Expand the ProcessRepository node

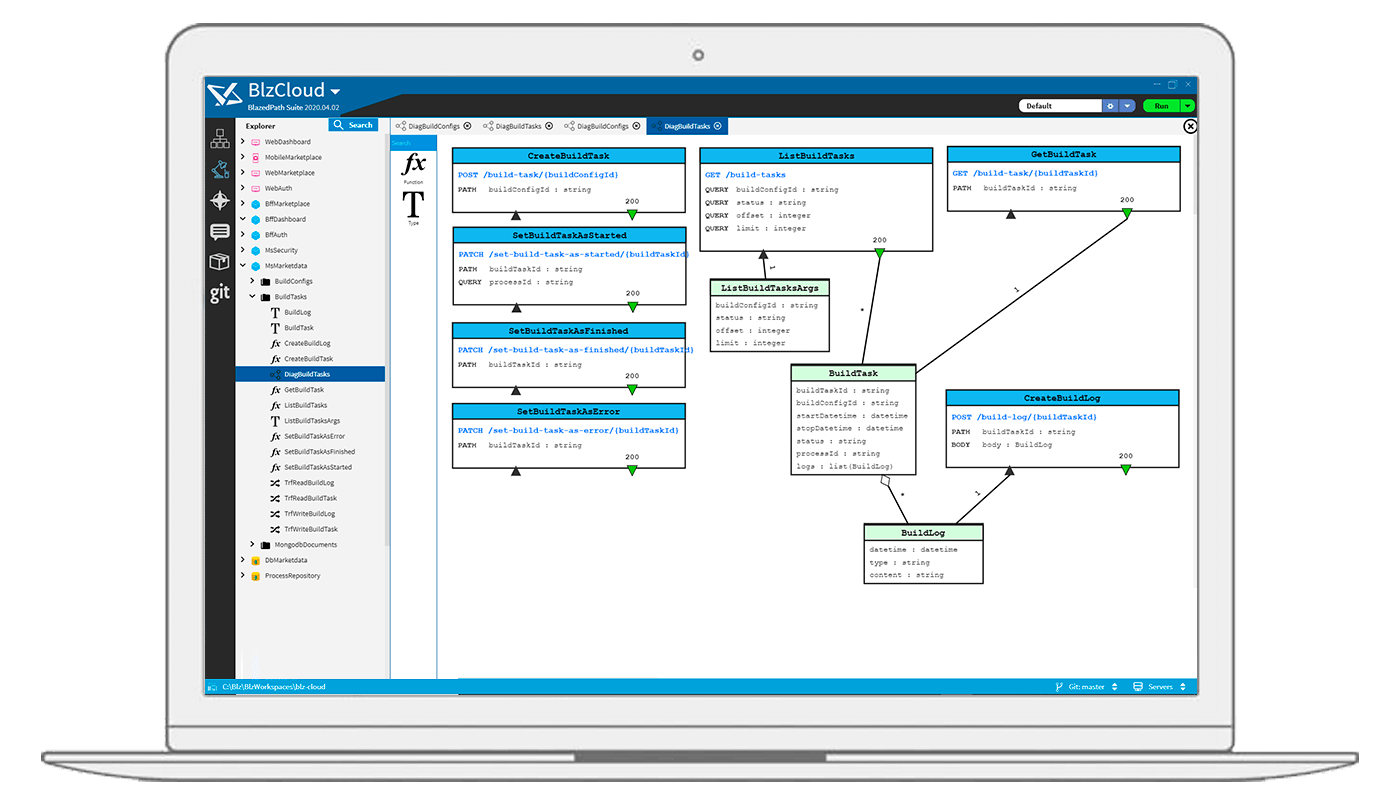[243, 576]
